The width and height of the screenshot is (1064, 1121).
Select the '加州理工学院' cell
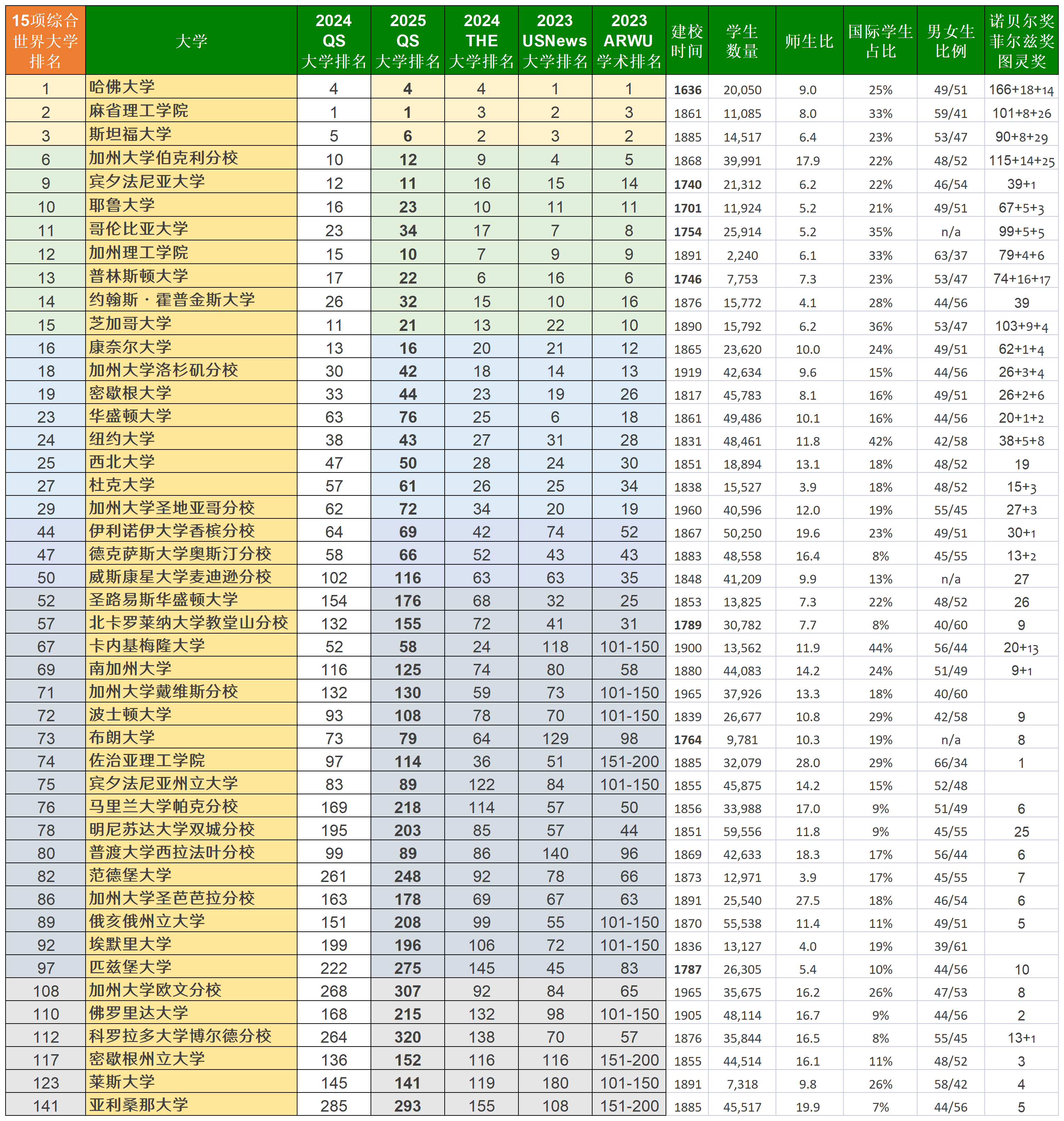[x=191, y=252]
